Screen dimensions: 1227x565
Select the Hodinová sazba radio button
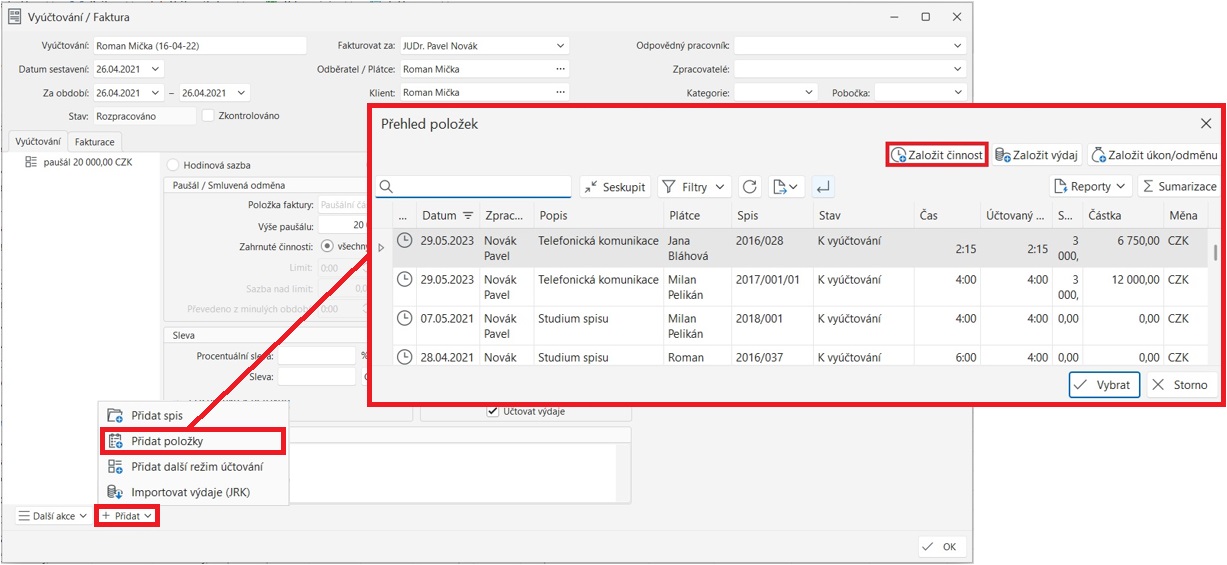(x=174, y=165)
